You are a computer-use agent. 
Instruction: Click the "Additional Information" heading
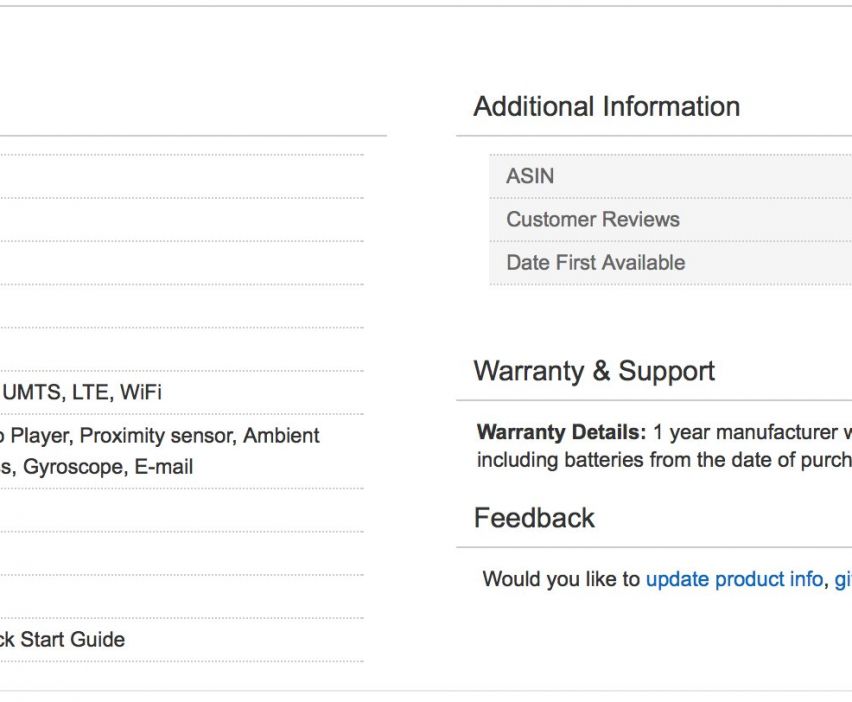click(606, 107)
